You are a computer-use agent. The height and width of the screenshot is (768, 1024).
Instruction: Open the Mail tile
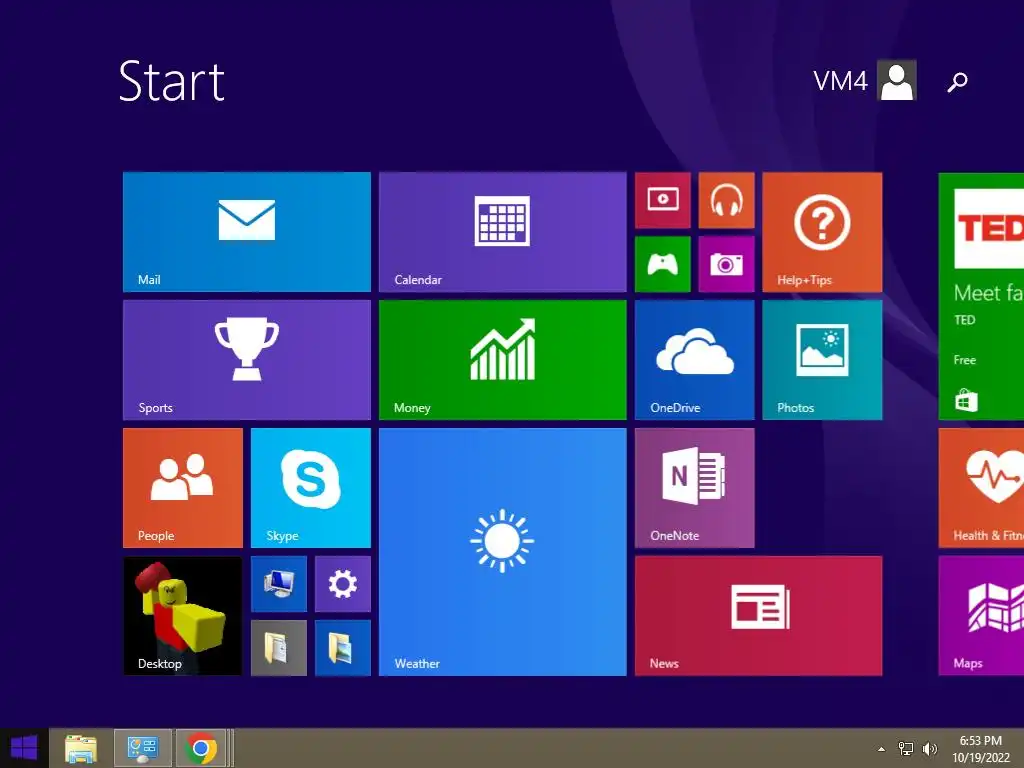247,232
